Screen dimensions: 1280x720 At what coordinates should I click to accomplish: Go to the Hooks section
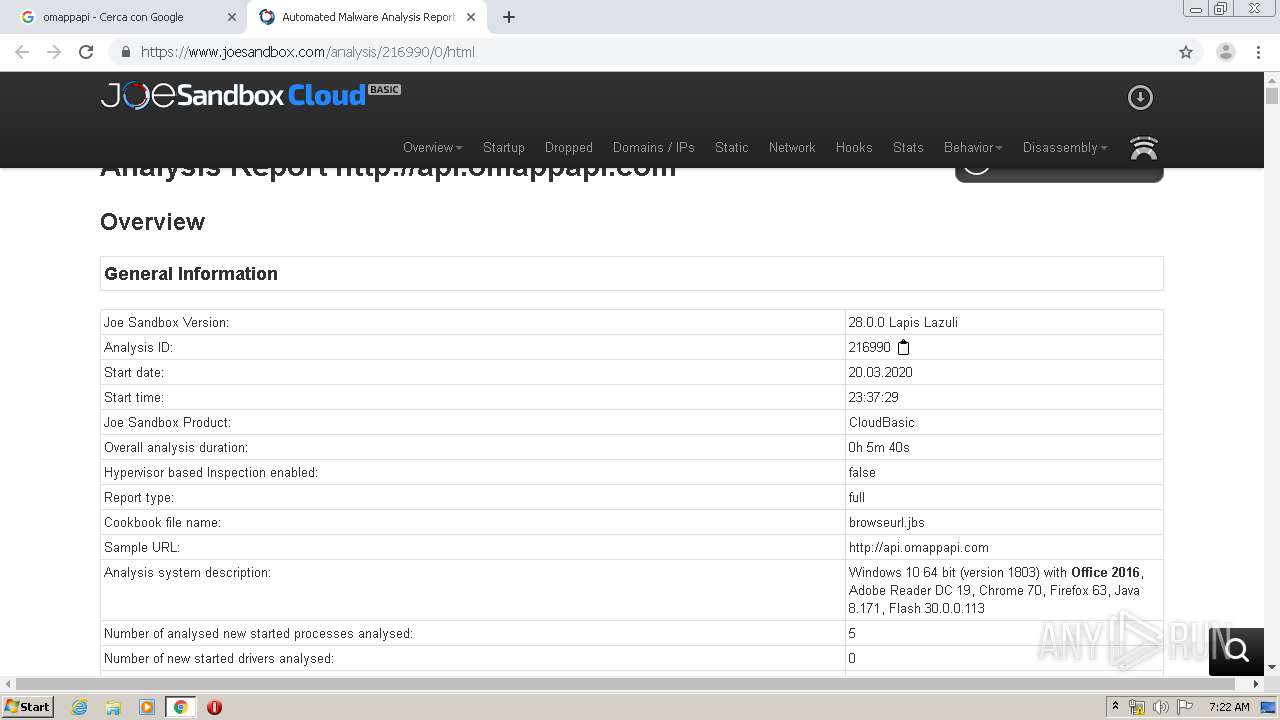[x=854, y=147]
